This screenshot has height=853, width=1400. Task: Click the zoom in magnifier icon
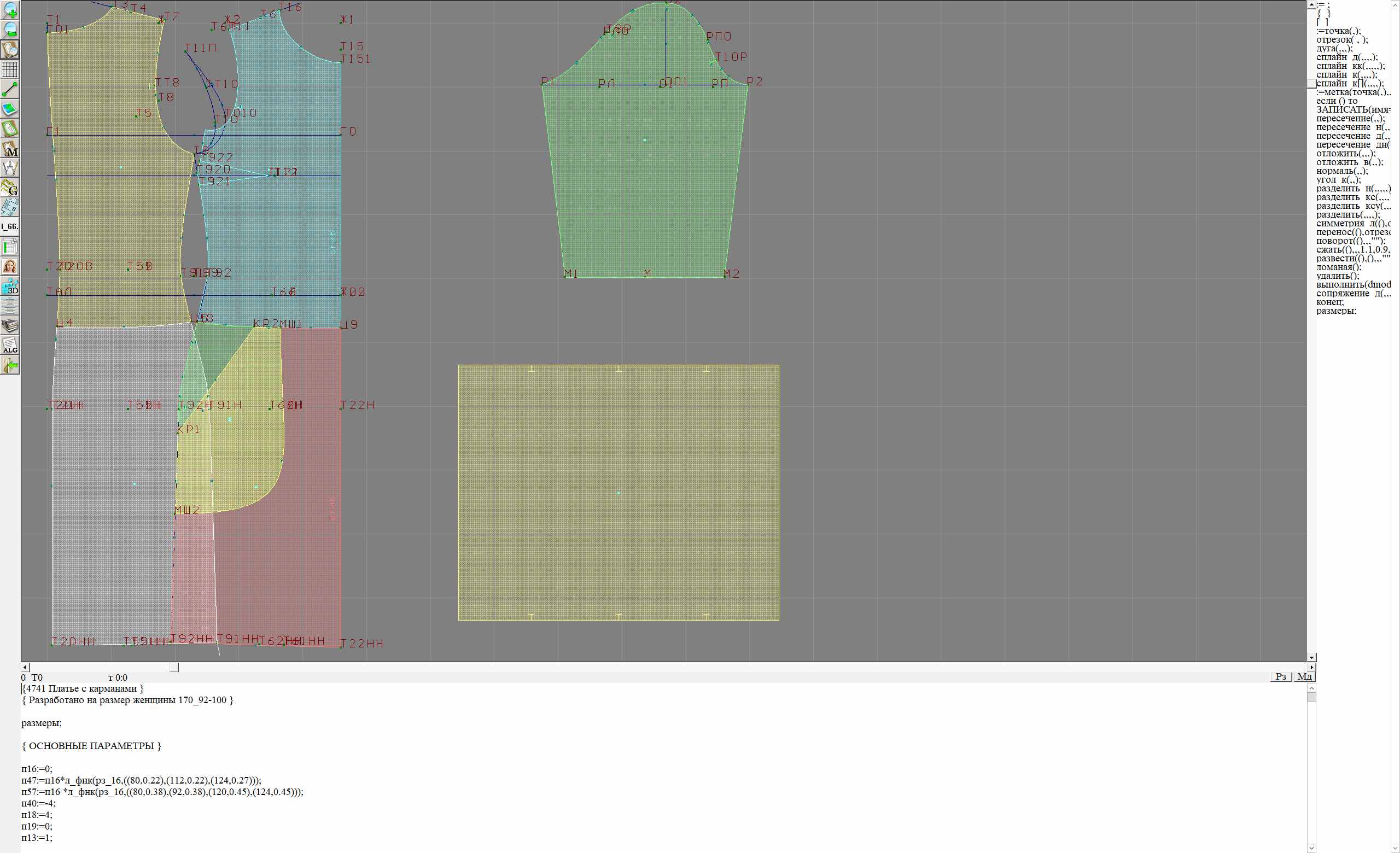[x=10, y=10]
